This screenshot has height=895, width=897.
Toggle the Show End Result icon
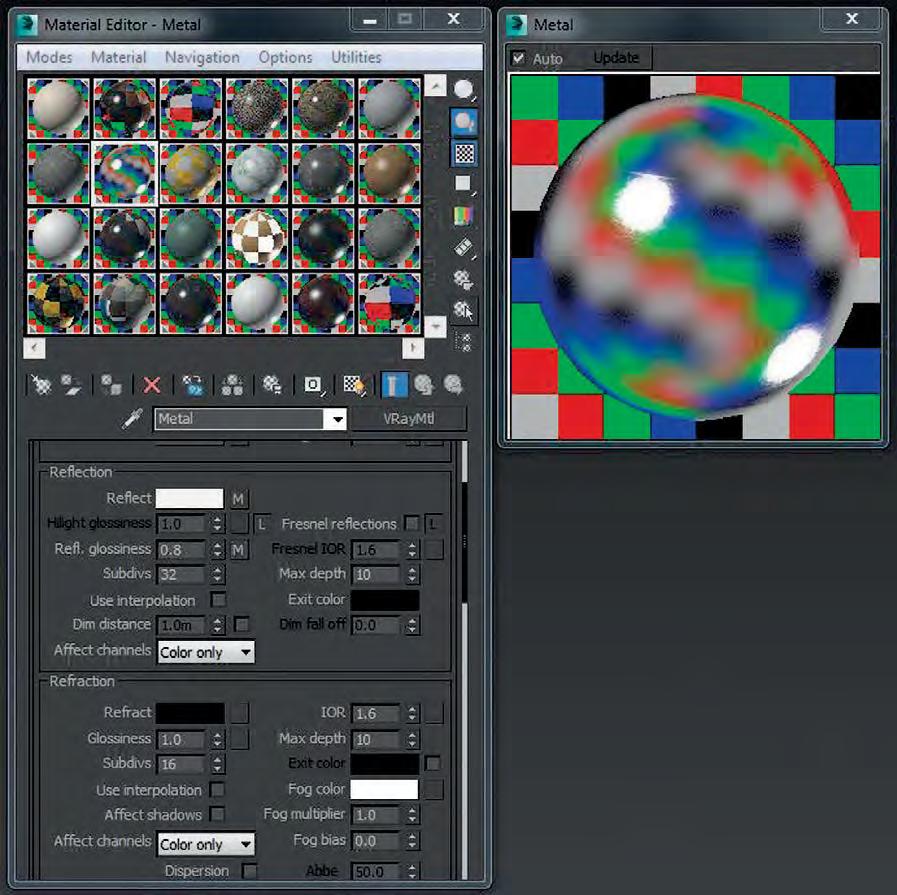pos(394,385)
